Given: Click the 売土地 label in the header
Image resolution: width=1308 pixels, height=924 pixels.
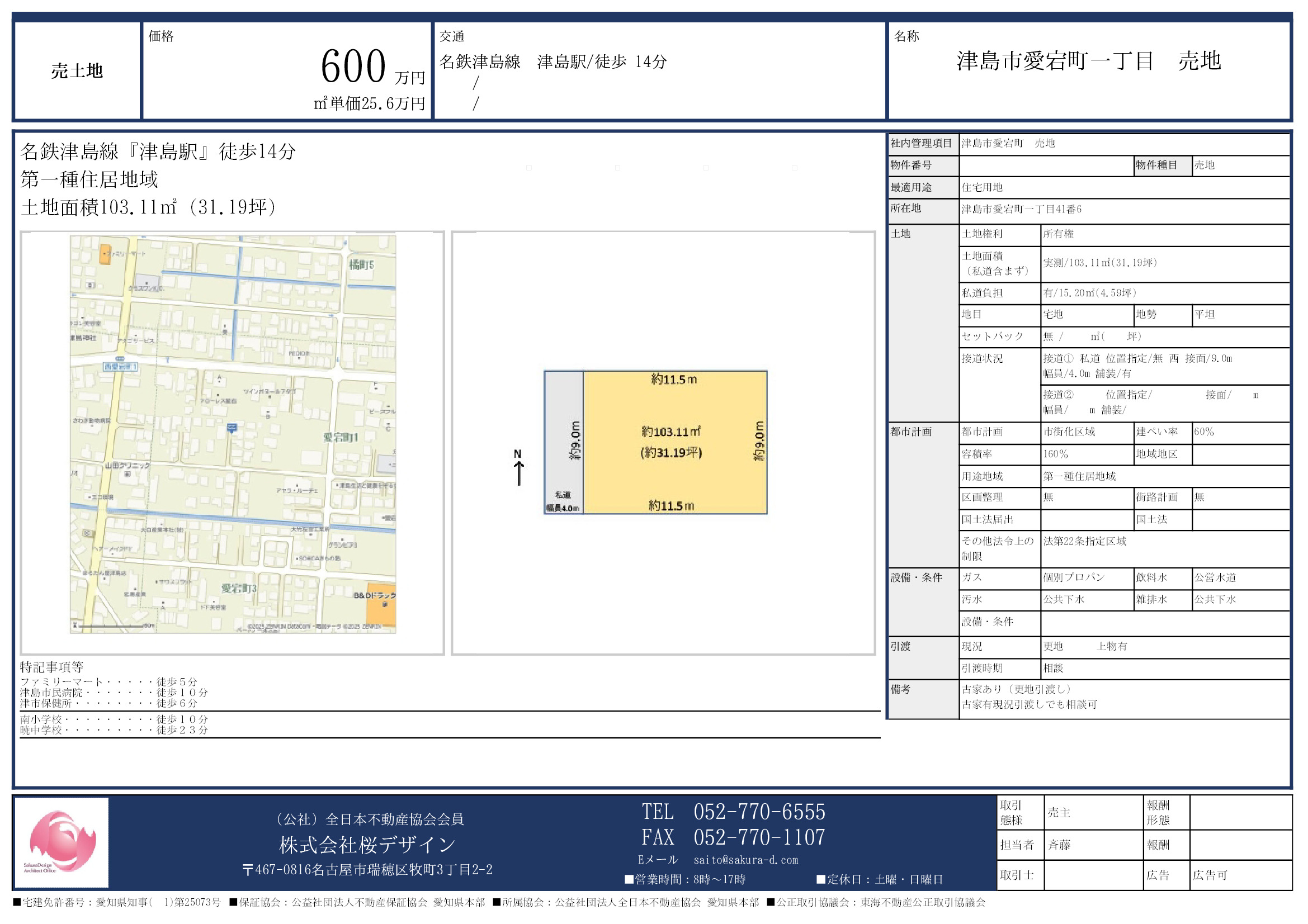Looking at the screenshot, I should coord(77,71).
